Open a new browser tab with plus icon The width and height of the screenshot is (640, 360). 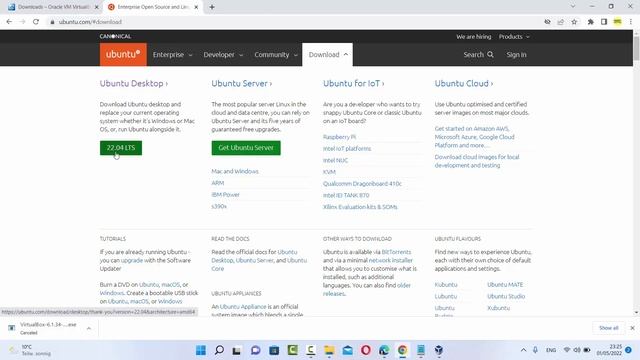pos(212,7)
